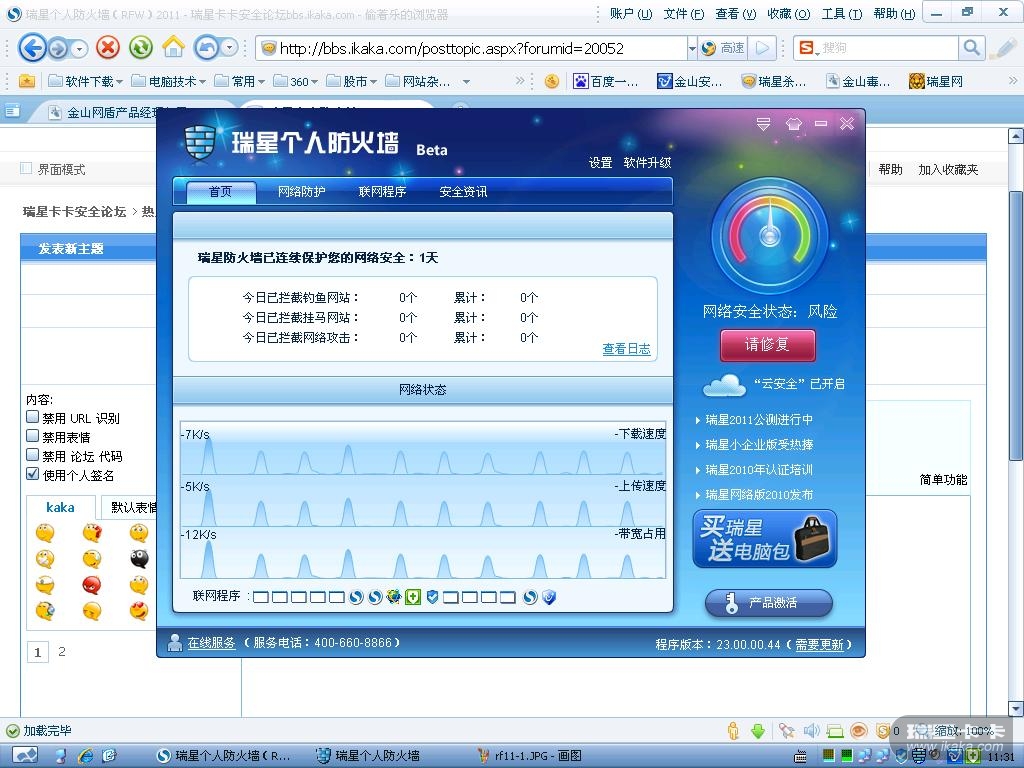Screen dimensions: 1024x768
Task: Switch to the 安全资讯 tab
Action: 463,191
